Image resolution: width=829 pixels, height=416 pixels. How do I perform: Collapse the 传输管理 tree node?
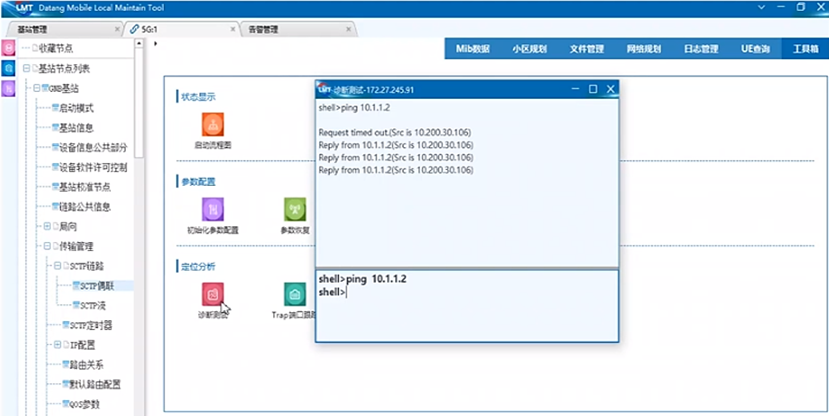47,246
